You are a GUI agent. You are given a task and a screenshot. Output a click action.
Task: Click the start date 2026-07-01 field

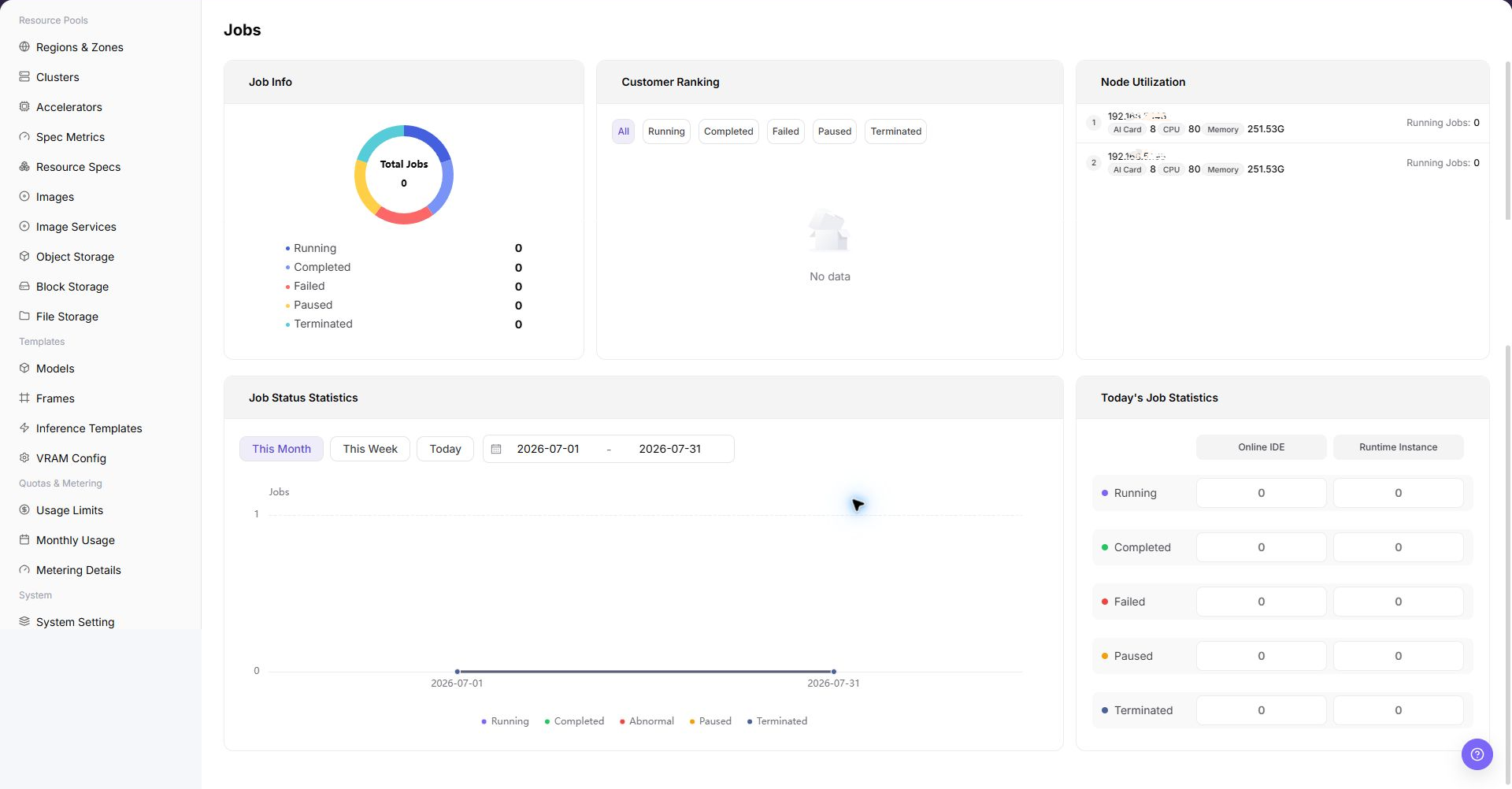(548, 449)
